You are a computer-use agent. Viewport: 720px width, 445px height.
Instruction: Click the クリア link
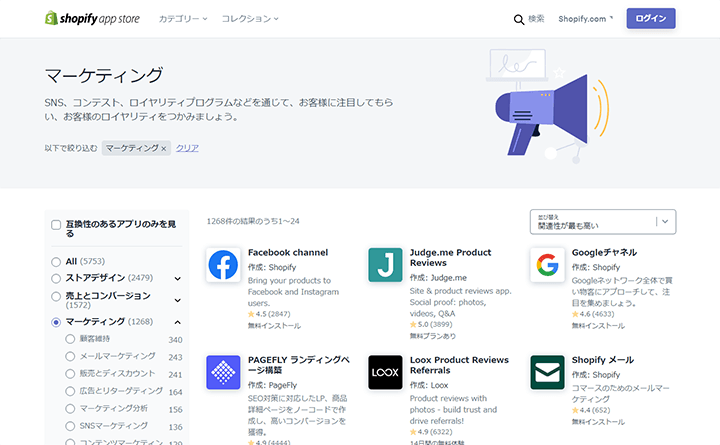tap(187, 148)
